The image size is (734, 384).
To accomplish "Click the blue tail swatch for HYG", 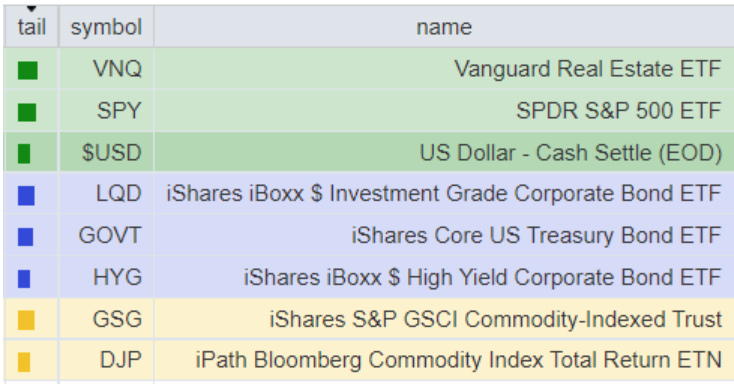I will tap(24, 279).
